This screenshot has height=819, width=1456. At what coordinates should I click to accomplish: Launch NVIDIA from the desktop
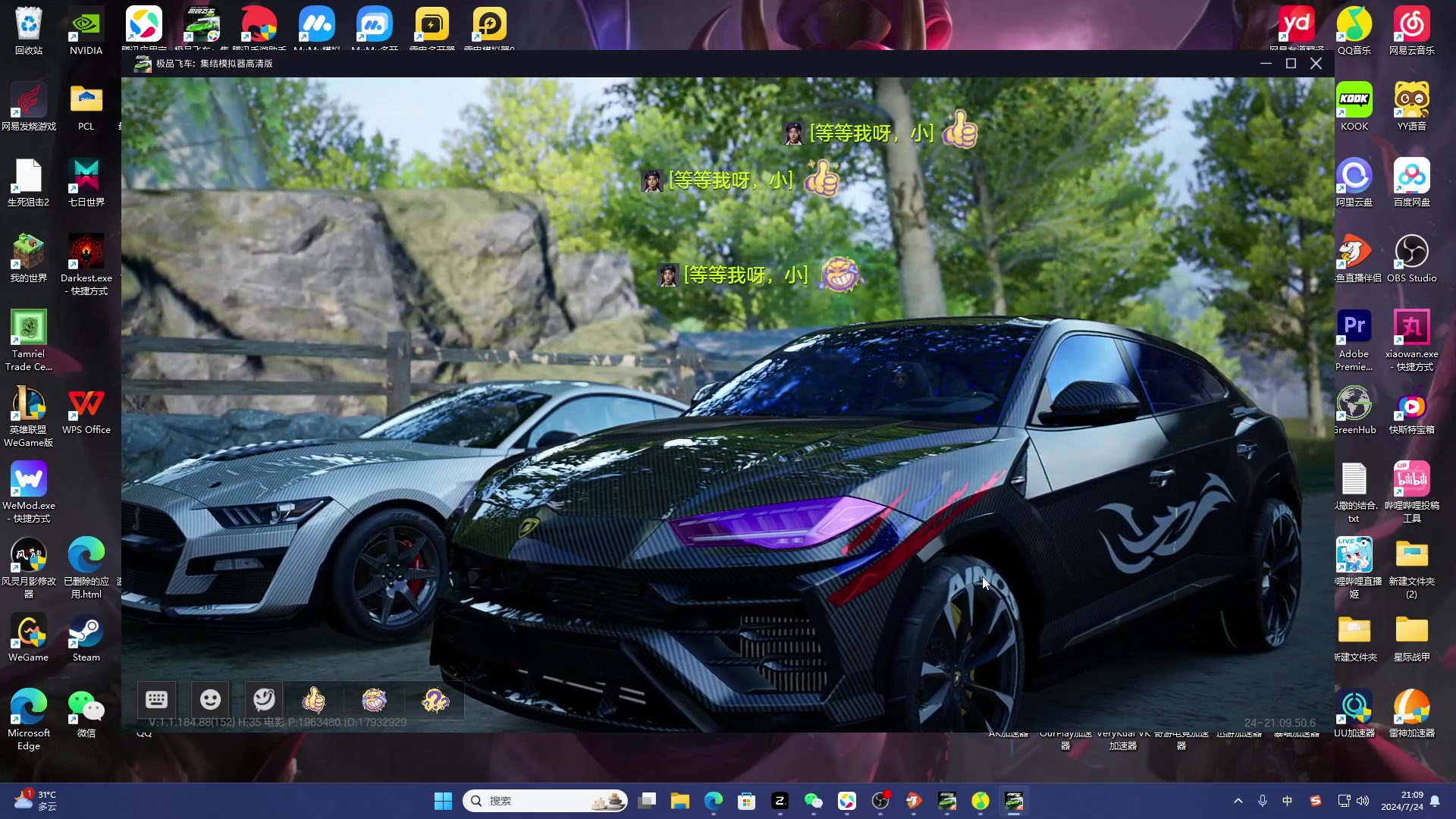(x=86, y=31)
